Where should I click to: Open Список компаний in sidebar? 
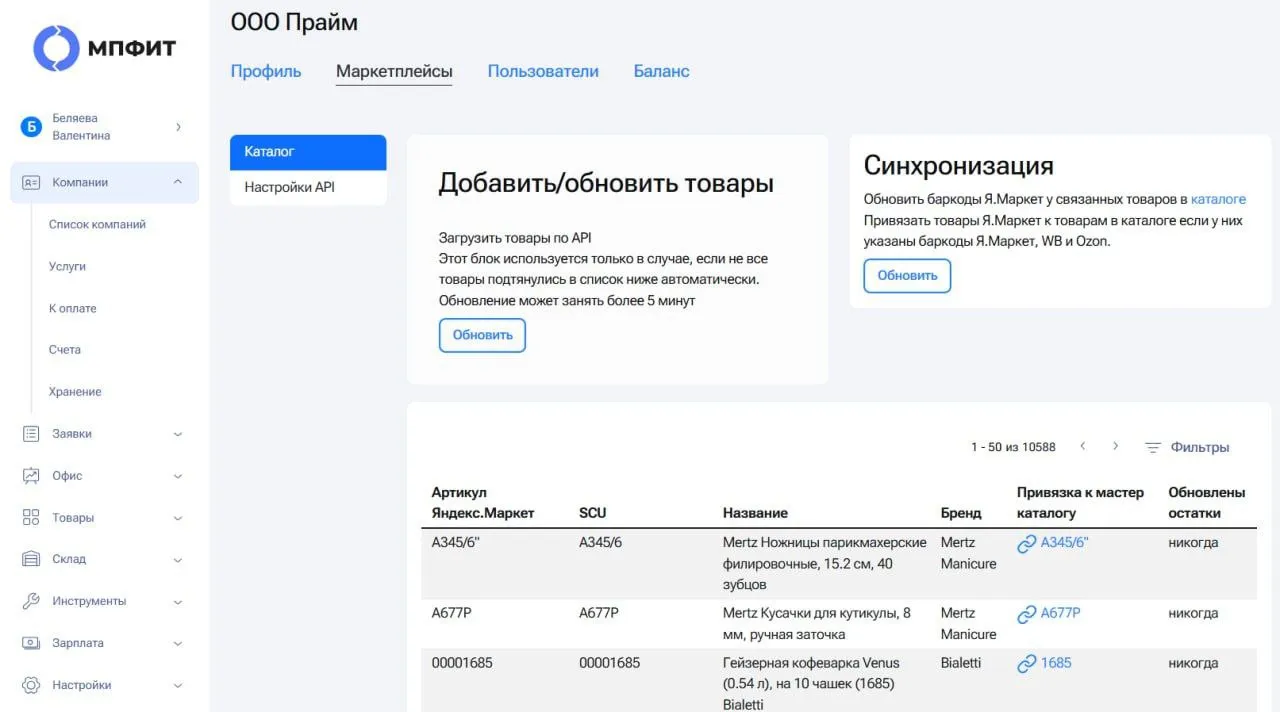click(97, 224)
